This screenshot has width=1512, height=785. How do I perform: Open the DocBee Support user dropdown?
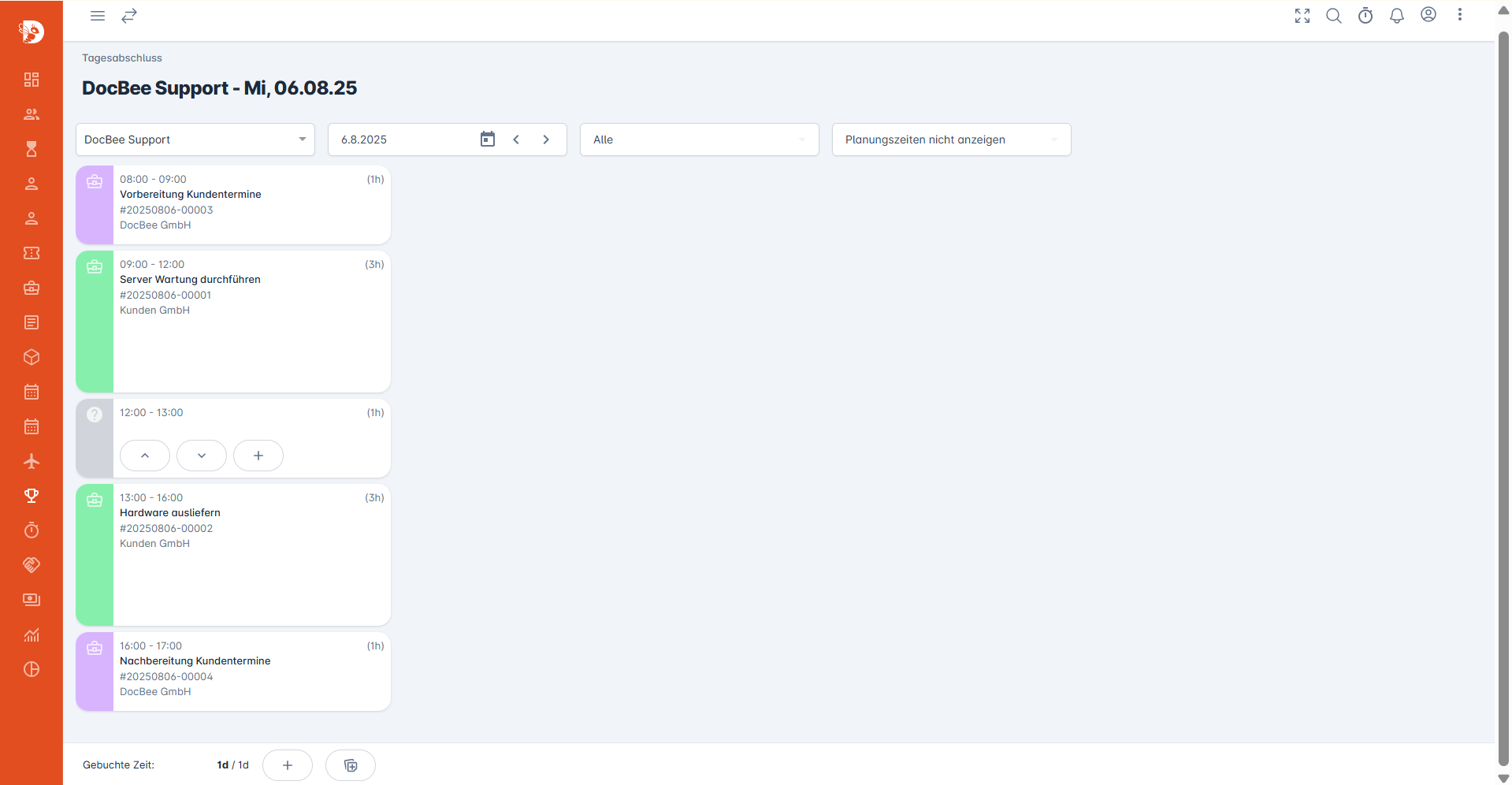coord(195,140)
